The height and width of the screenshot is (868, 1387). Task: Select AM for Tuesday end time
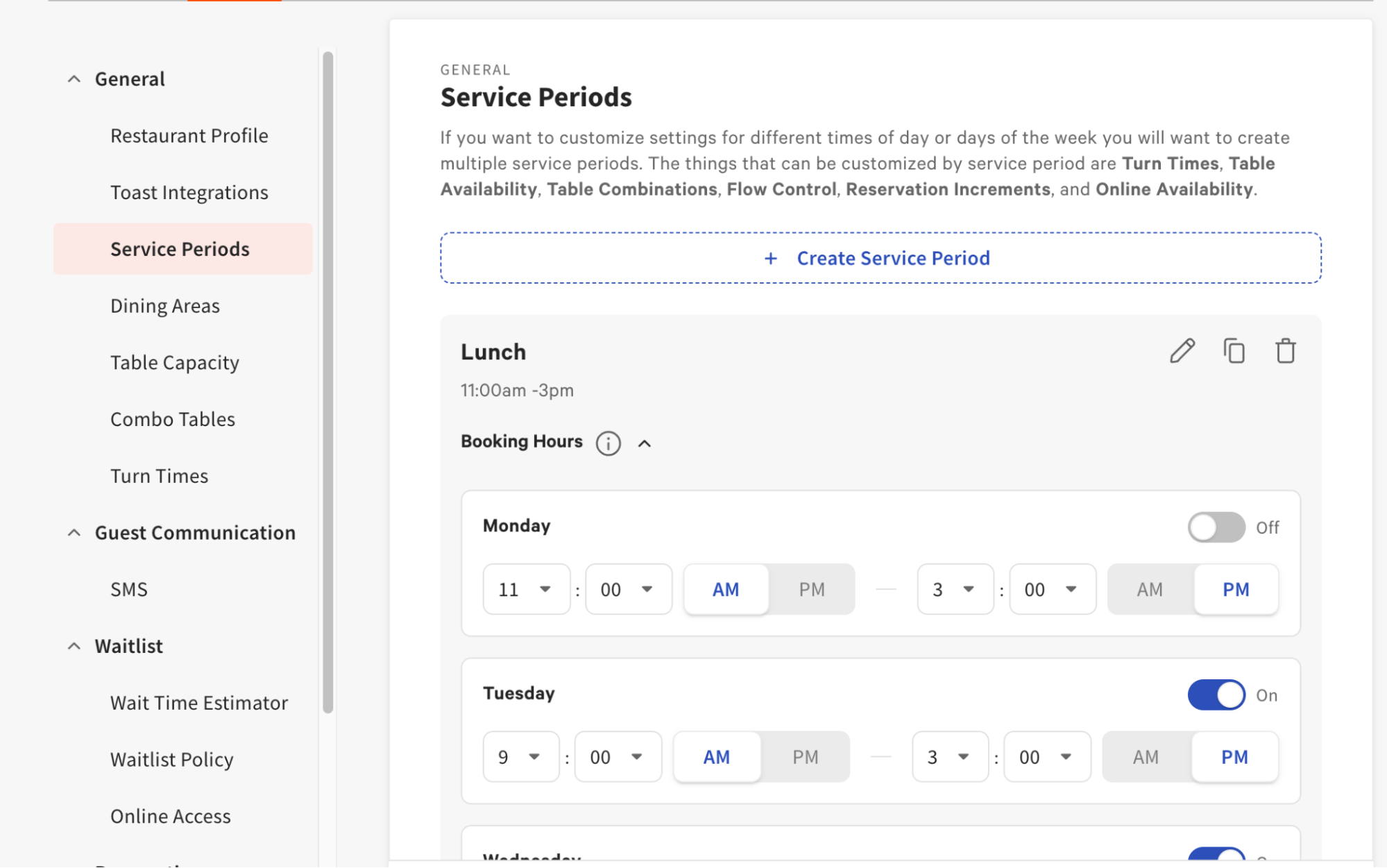(1146, 756)
